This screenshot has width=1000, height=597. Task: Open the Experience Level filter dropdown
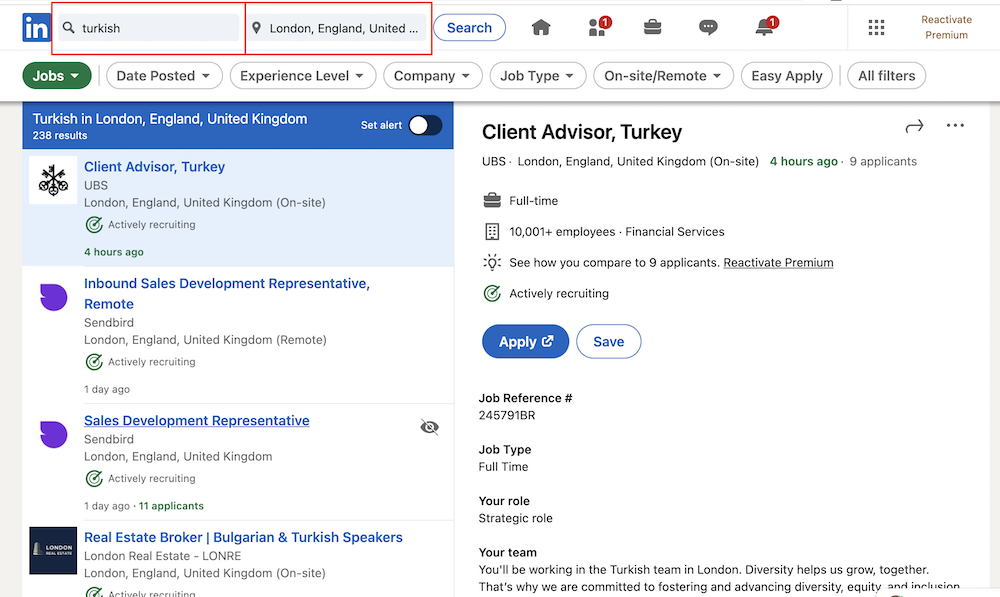[302, 76]
